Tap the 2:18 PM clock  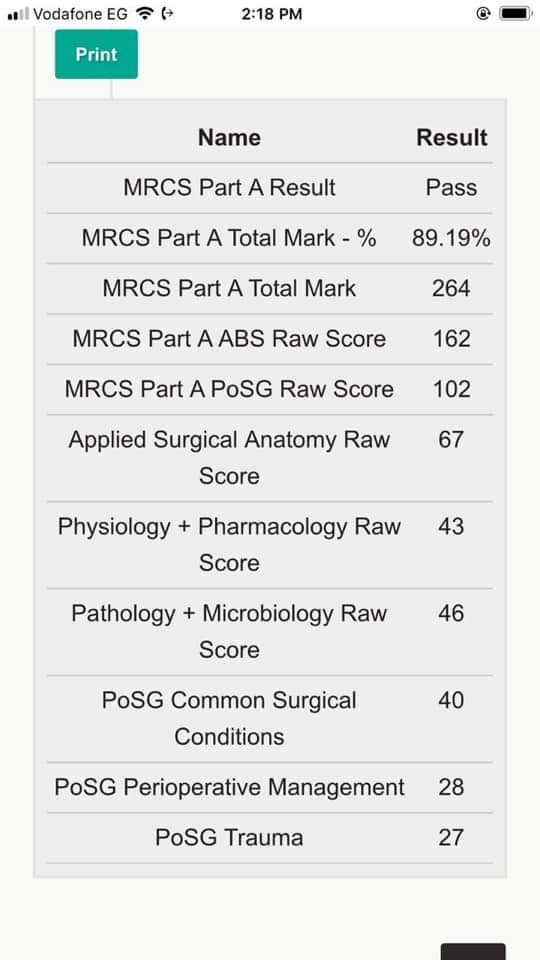pyautogui.click(x=271, y=14)
